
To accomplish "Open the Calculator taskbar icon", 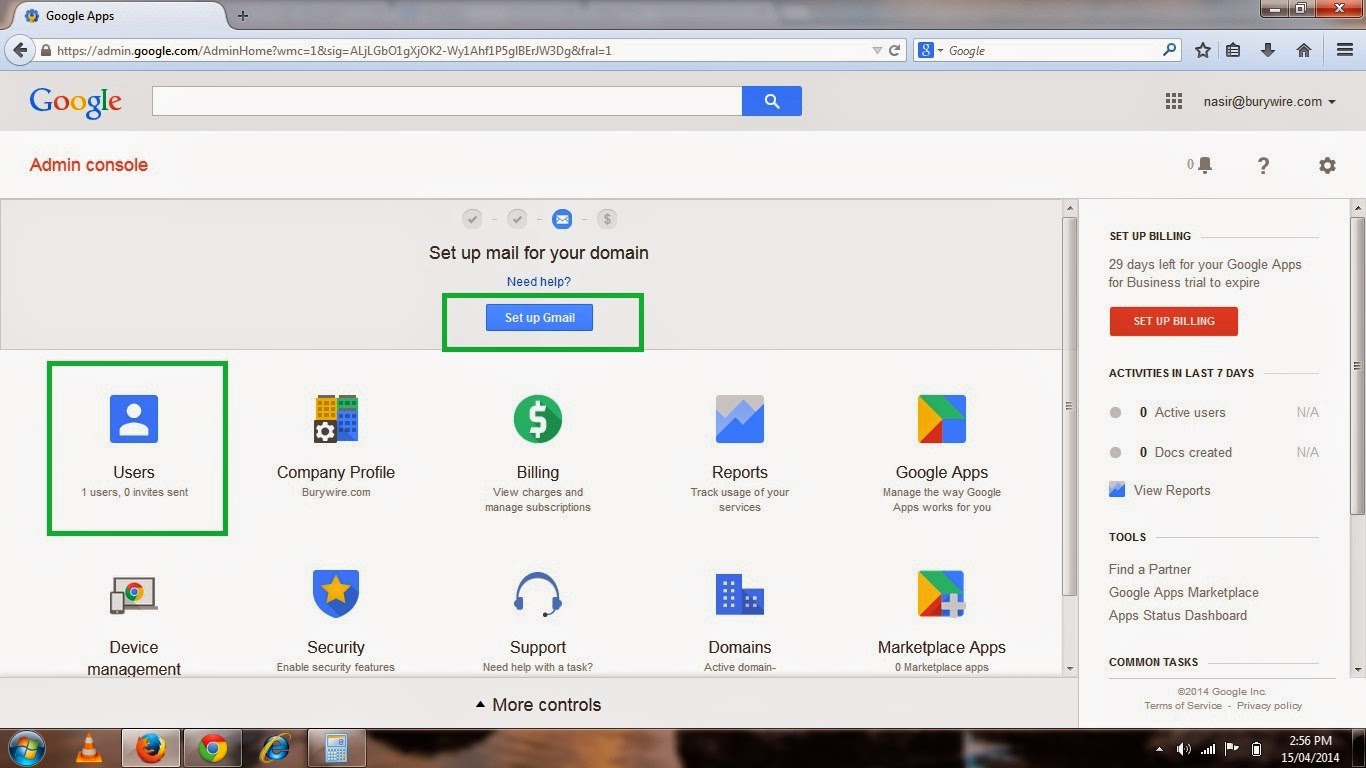I will click(x=336, y=748).
